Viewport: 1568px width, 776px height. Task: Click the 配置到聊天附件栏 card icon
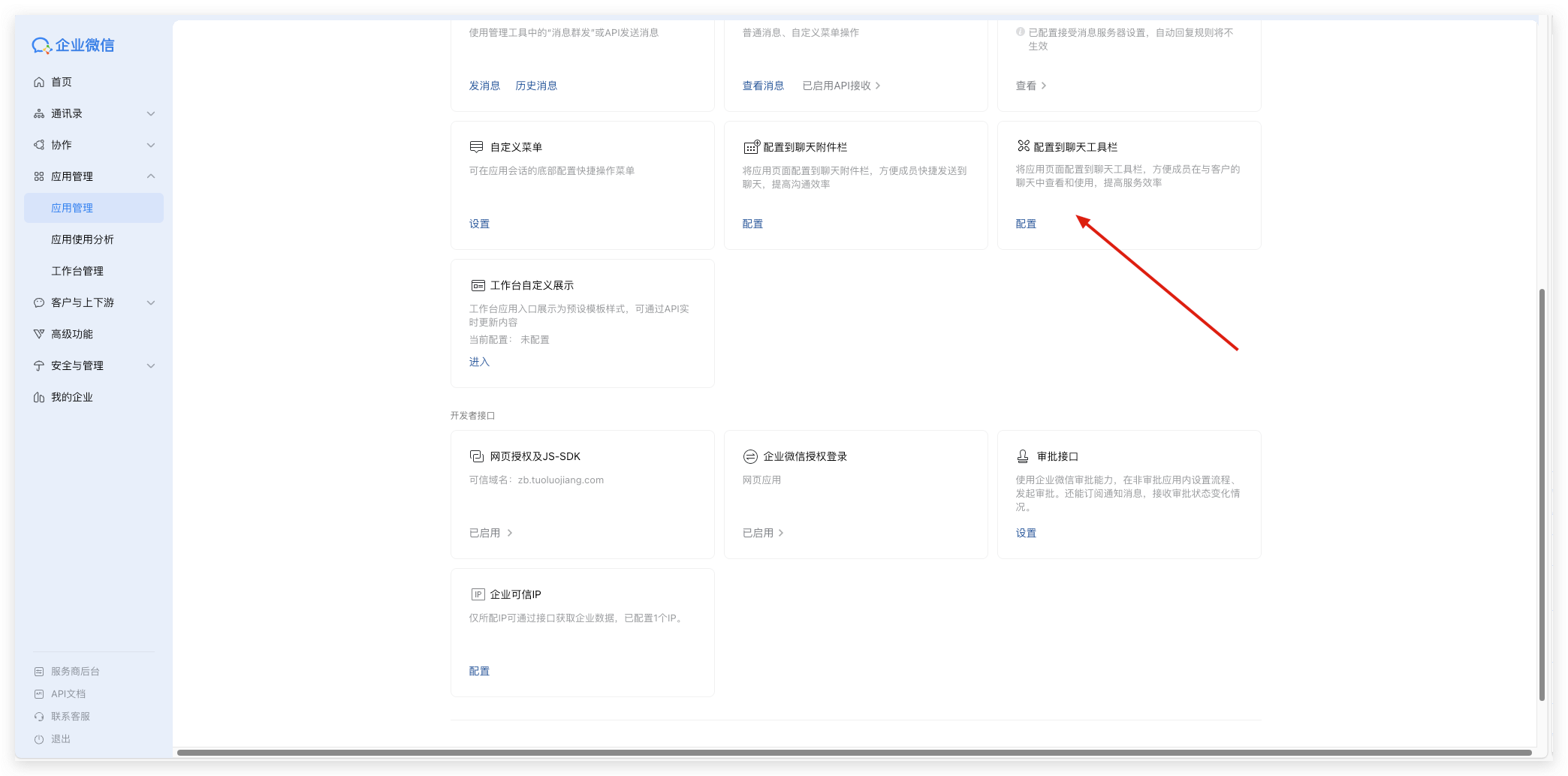pos(751,147)
